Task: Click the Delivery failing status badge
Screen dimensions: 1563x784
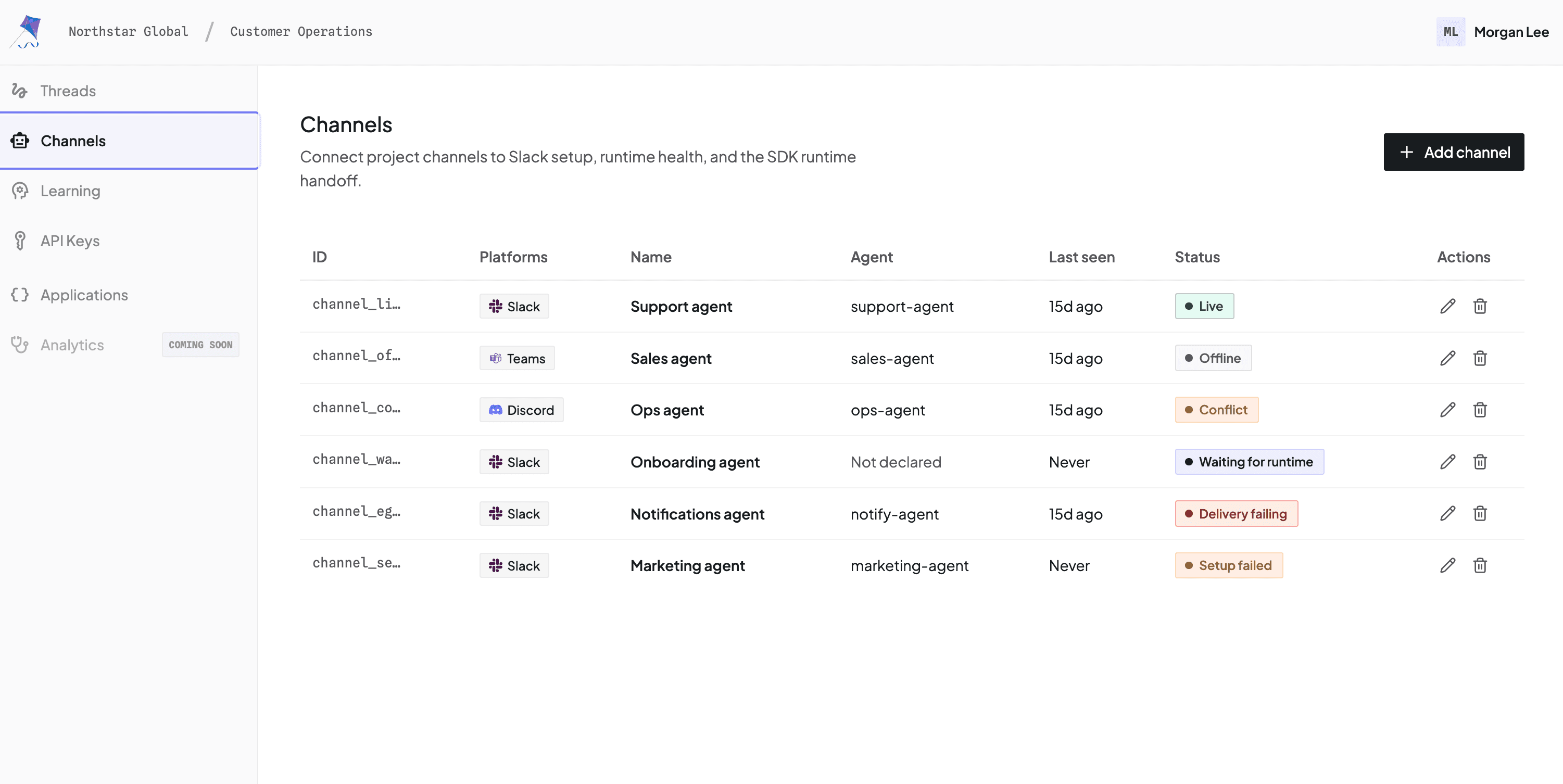Action: [1236, 514]
